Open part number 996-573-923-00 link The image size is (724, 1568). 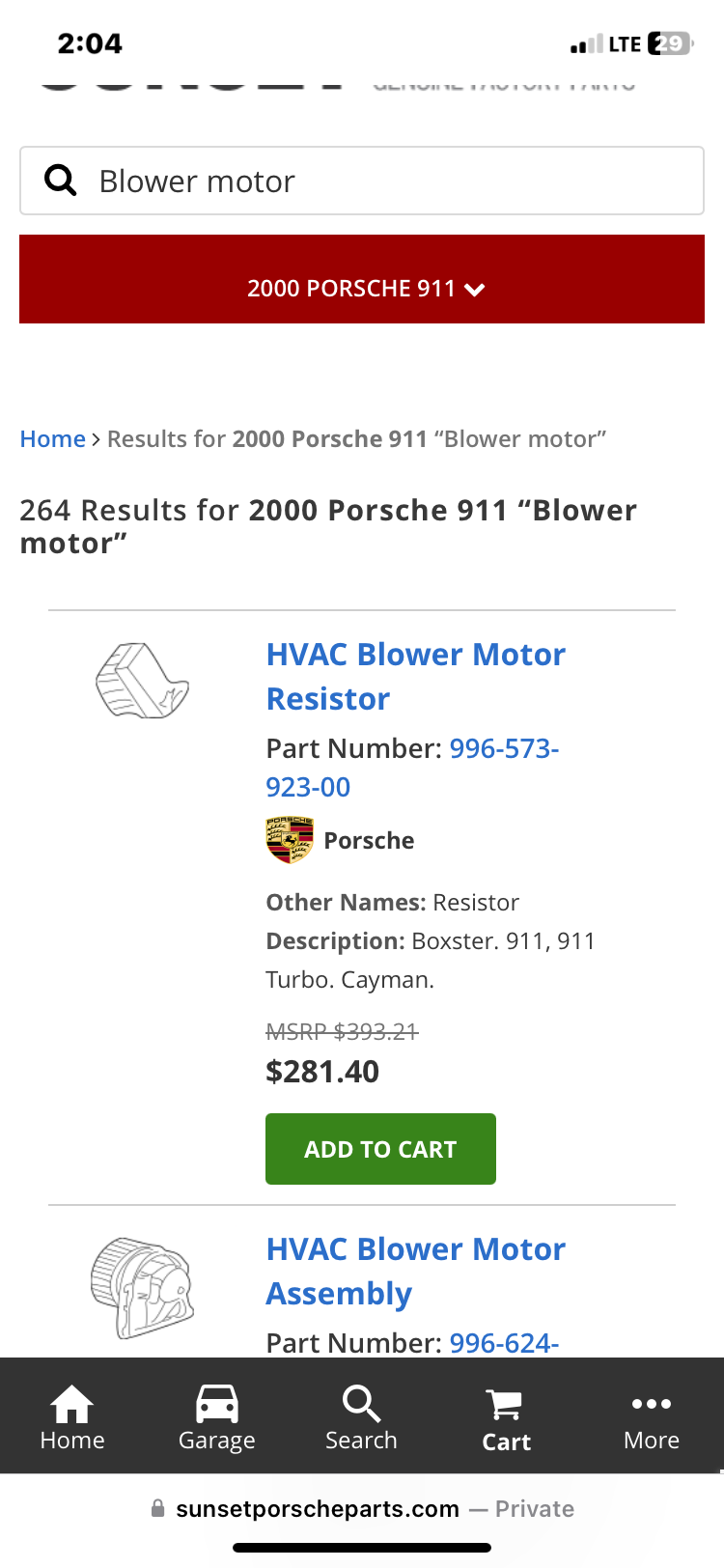click(412, 768)
